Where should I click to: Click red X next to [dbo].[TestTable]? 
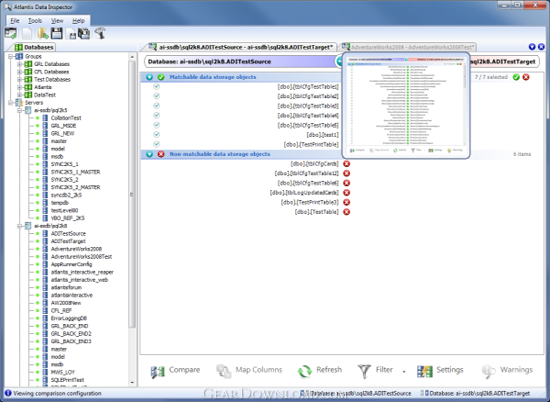point(347,212)
